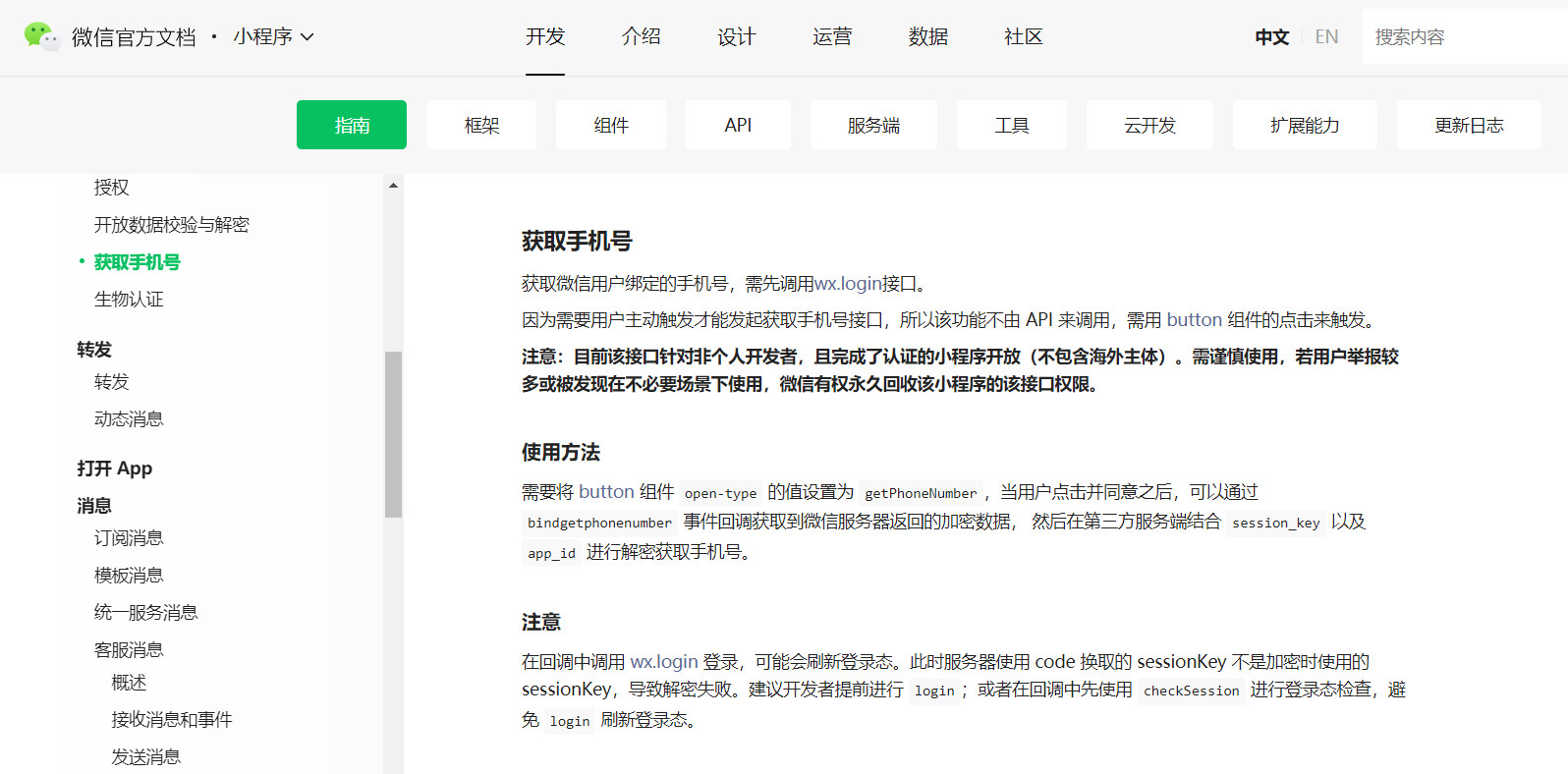The height and width of the screenshot is (774, 1568).
Task: Open the 框架 section
Action: tap(481, 125)
